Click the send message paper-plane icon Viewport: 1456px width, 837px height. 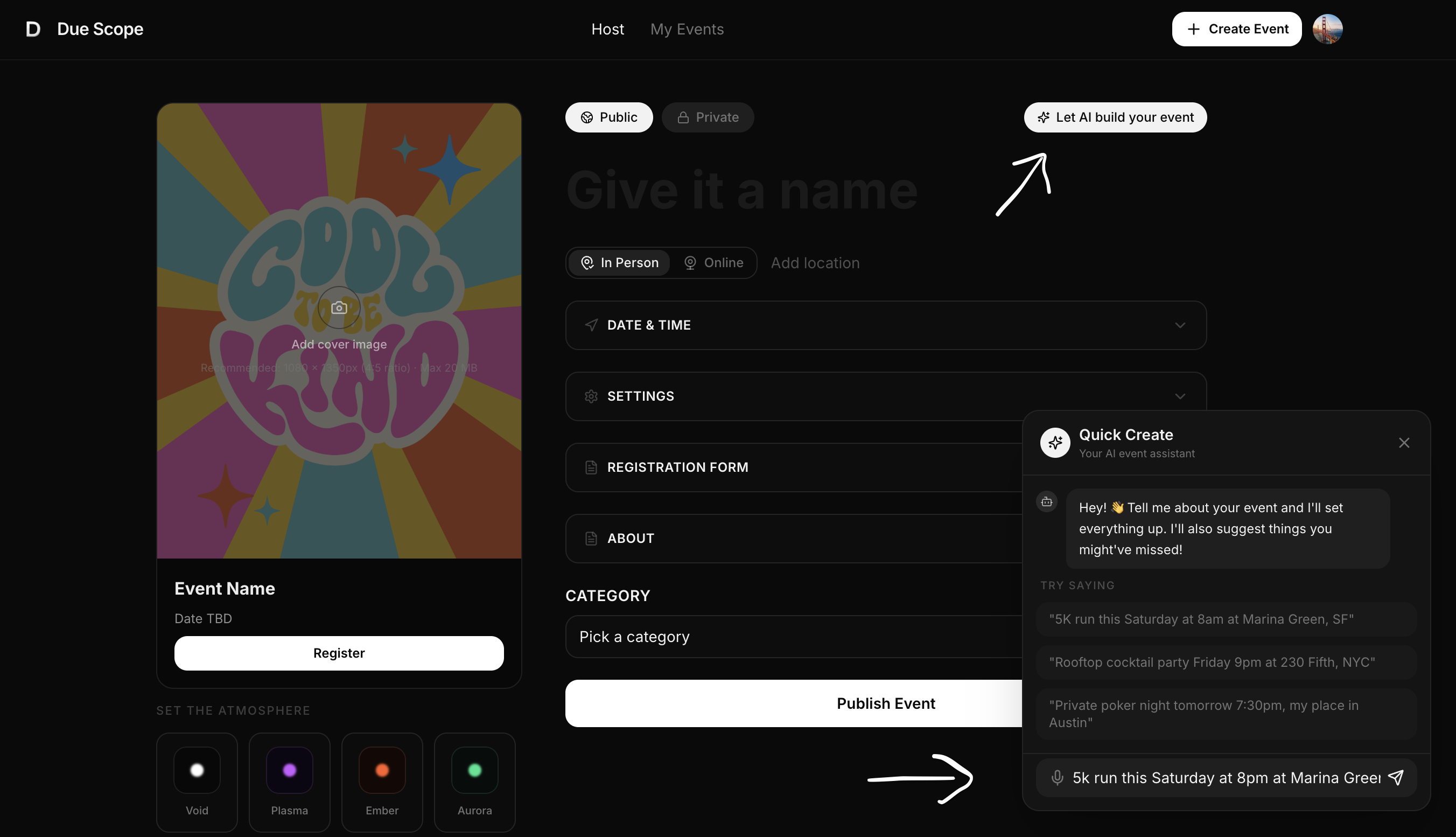[1396, 778]
